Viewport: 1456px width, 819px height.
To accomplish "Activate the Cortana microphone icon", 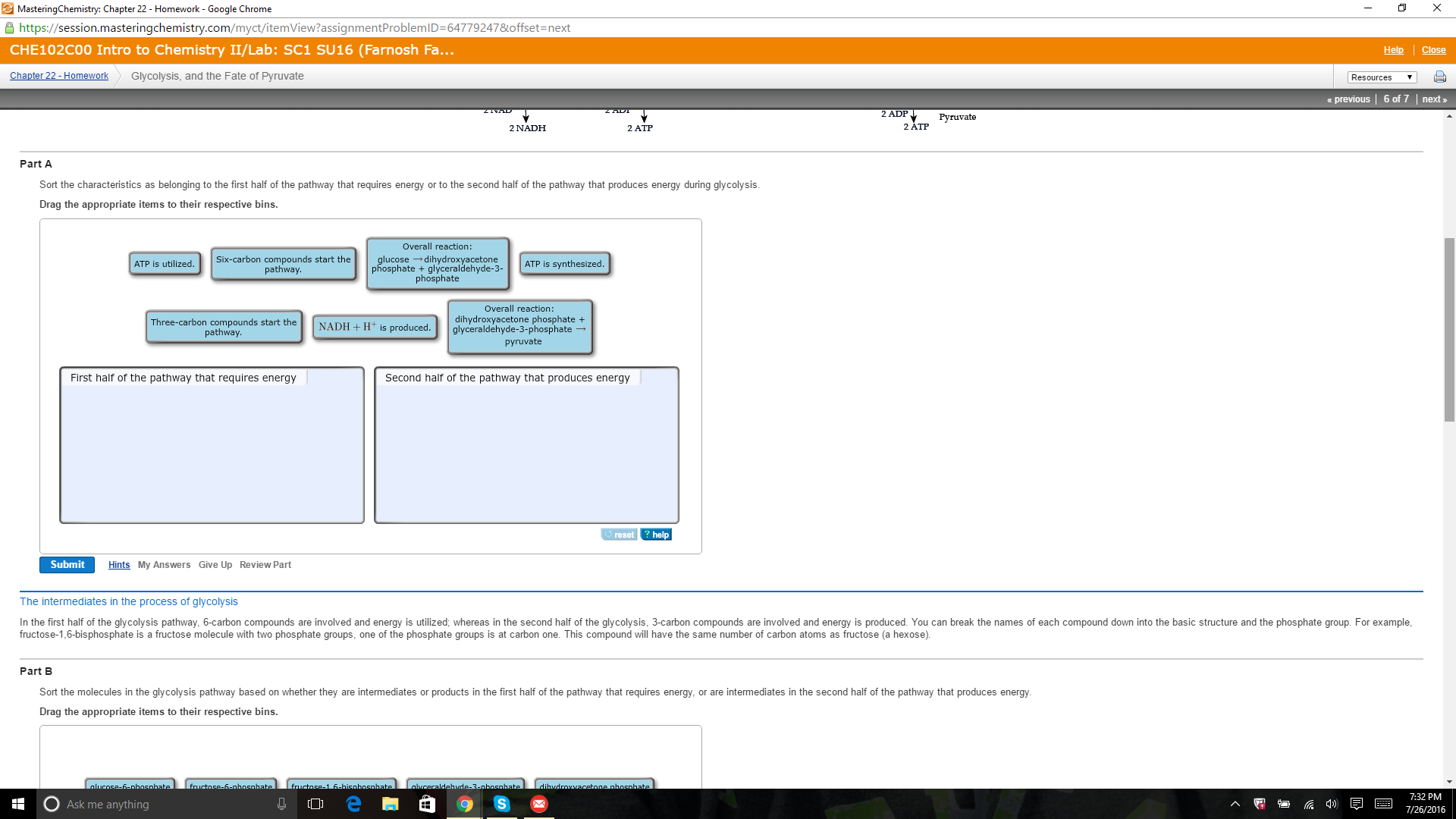I will 281,805.
